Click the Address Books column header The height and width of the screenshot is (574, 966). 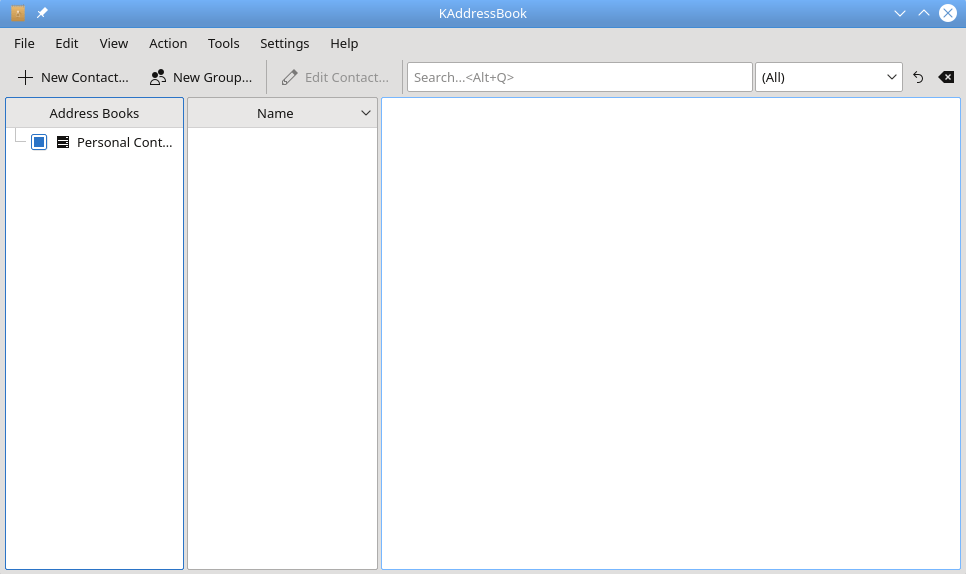(x=94, y=113)
